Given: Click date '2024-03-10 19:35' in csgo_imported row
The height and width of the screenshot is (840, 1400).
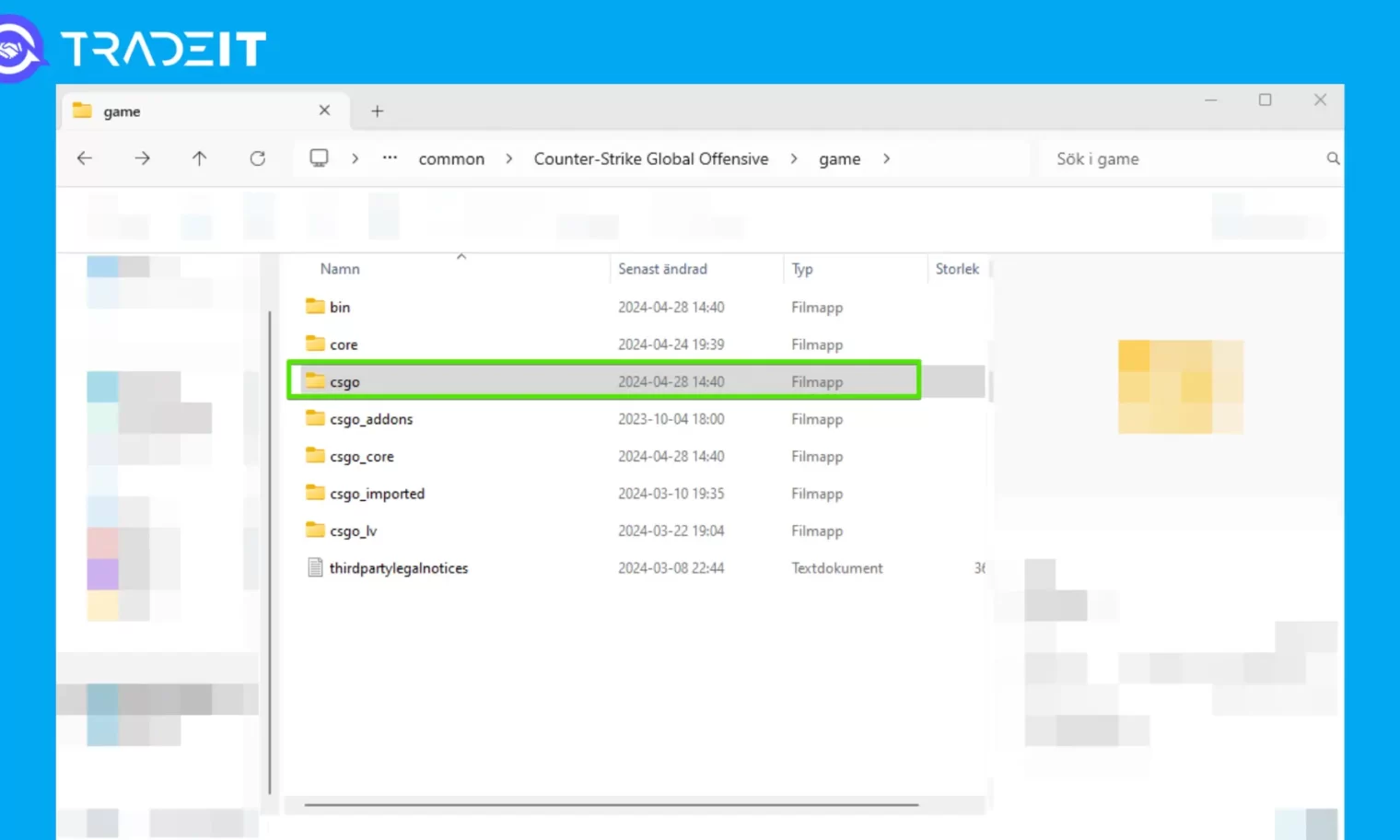Looking at the screenshot, I should [x=671, y=494].
